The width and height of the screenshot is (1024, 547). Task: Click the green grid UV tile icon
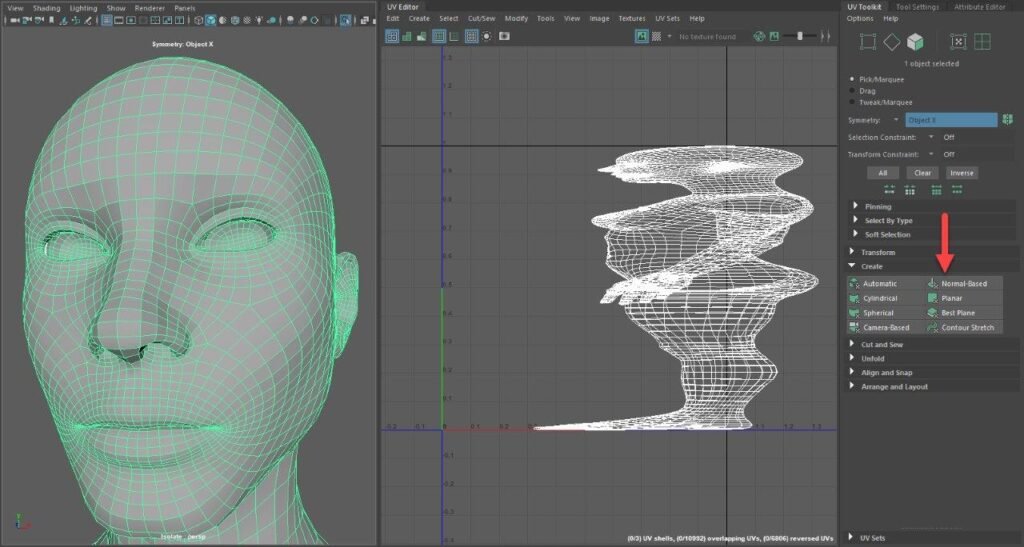982,42
